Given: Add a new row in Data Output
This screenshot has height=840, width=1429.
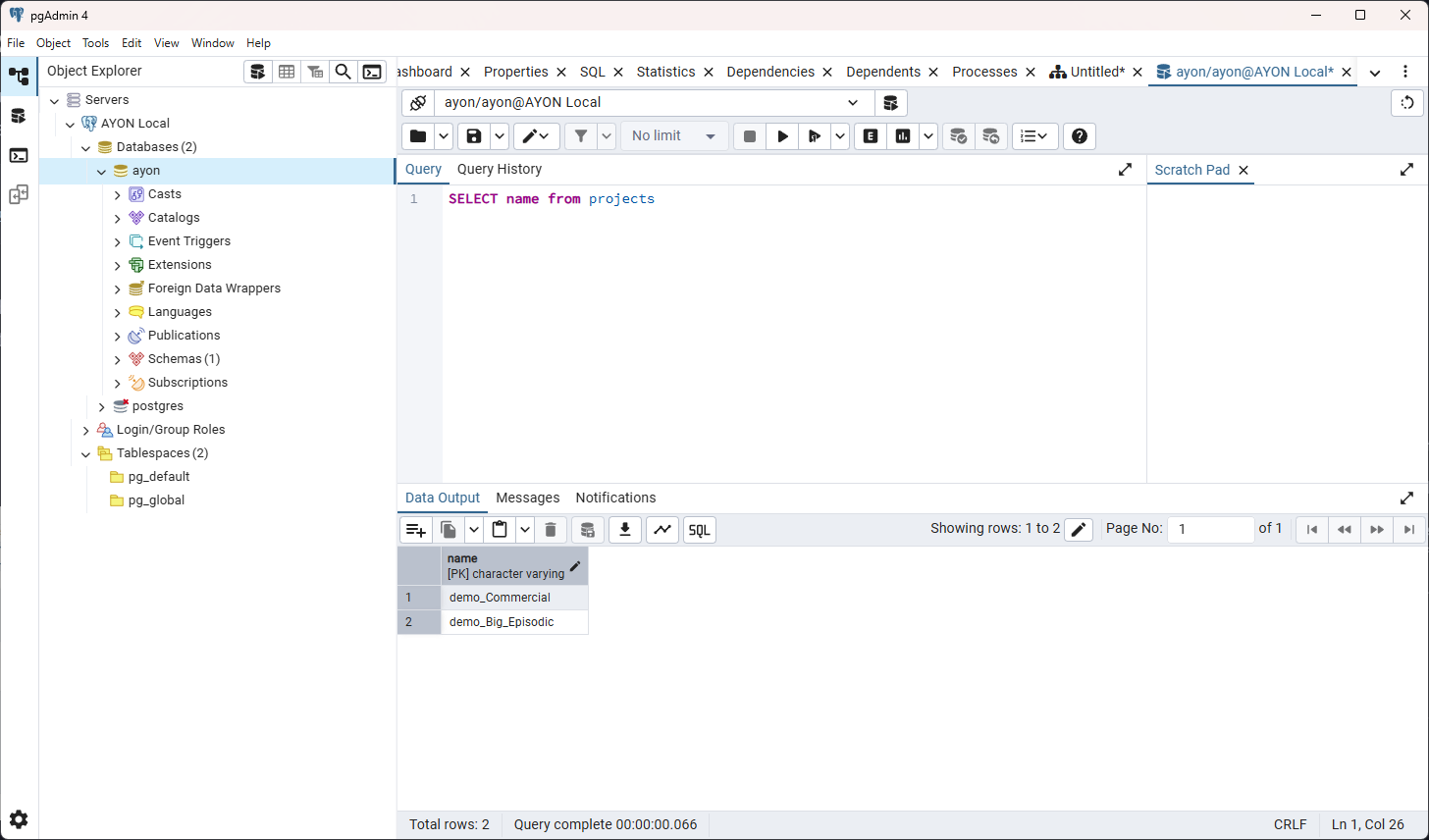Looking at the screenshot, I should pyautogui.click(x=416, y=530).
